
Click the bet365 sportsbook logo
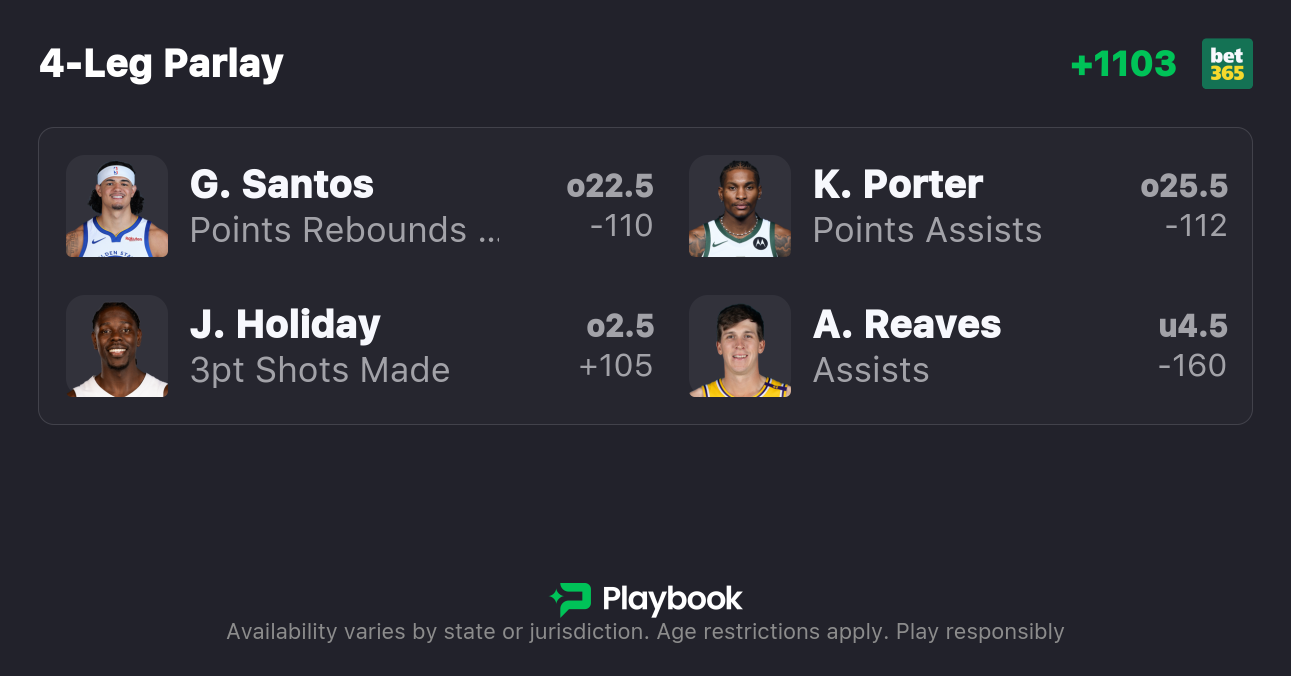tap(1227, 64)
